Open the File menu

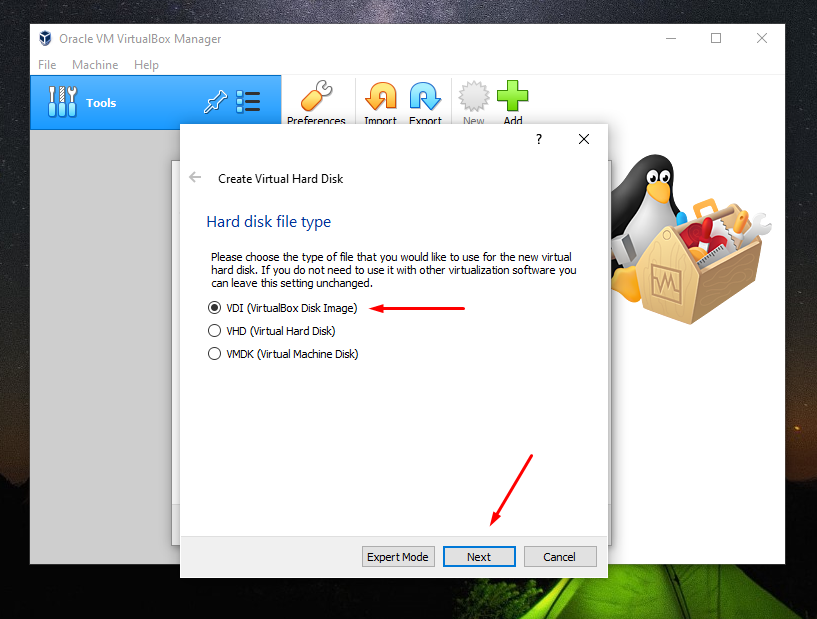click(x=46, y=64)
